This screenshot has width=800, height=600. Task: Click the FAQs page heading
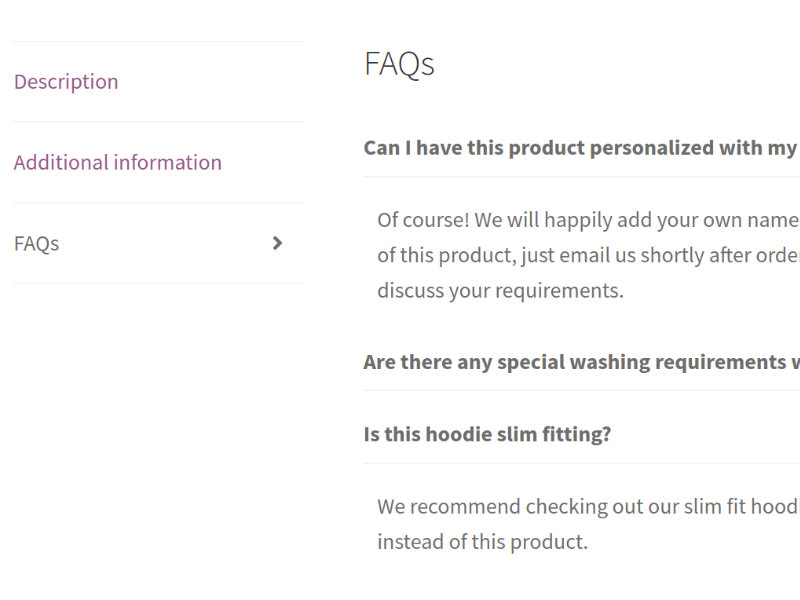pos(398,63)
